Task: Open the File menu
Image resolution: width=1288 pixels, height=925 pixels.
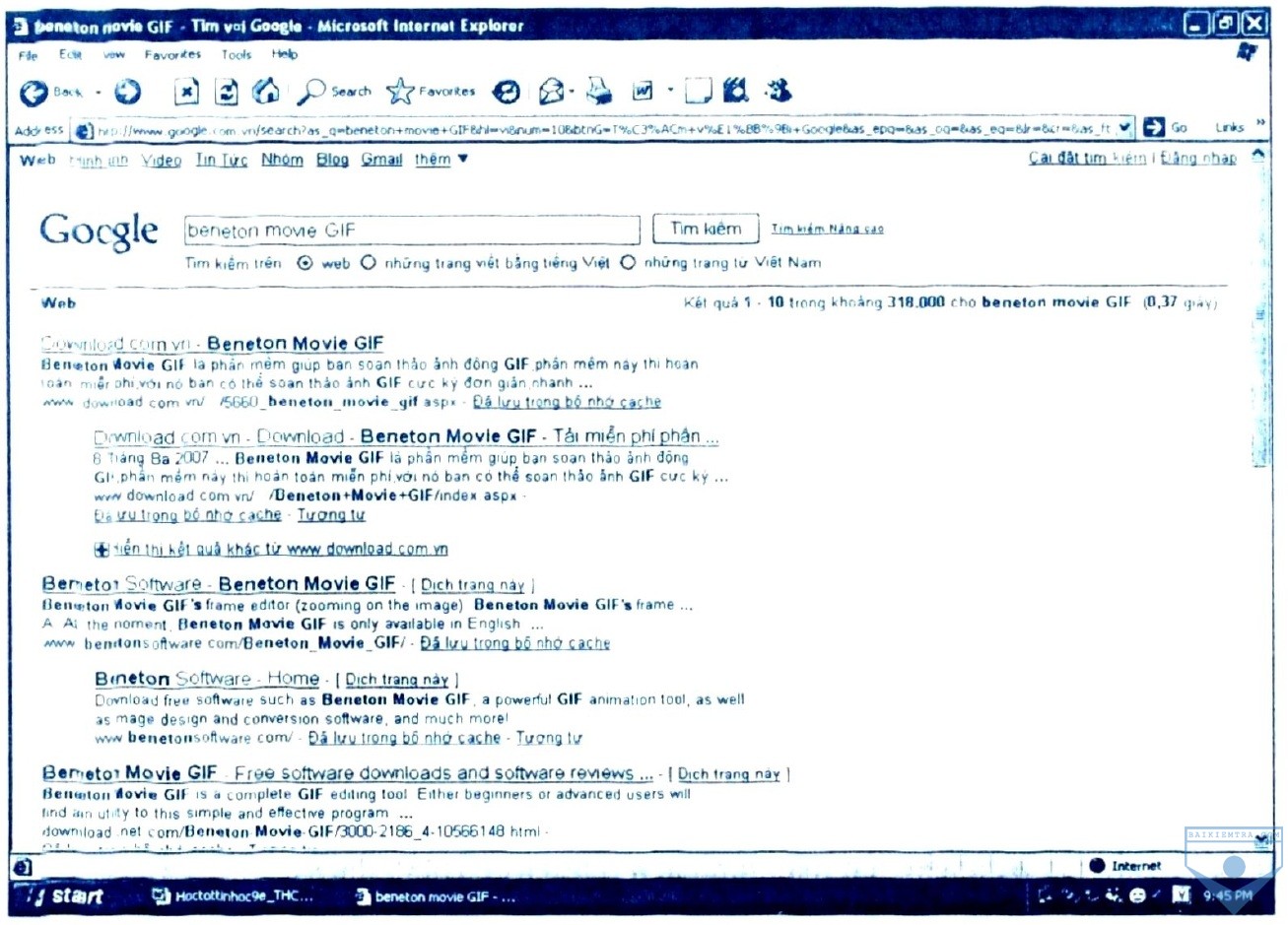Action: 29,55
